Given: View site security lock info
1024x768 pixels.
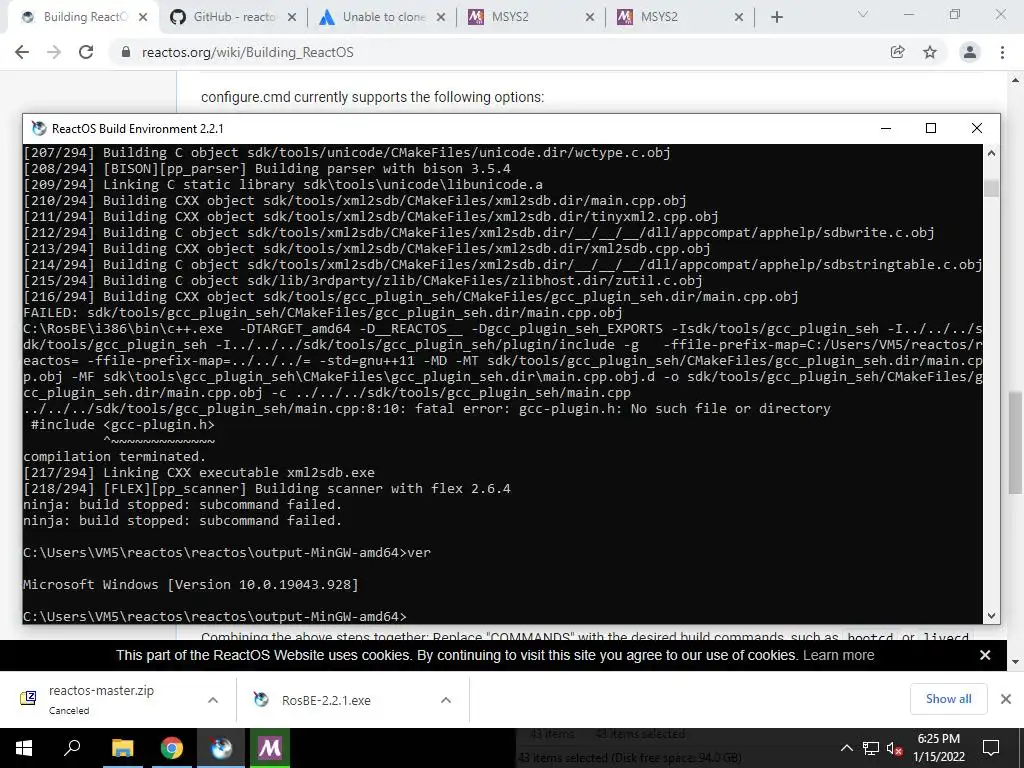Looking at the screenshot, I should tap(126, 52).
